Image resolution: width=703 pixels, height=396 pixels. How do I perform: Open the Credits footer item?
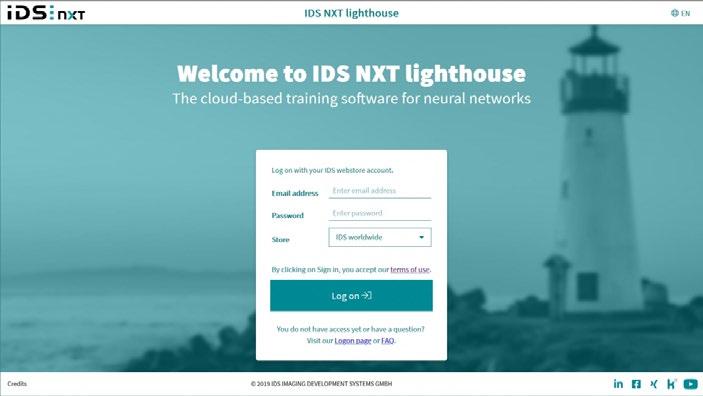pos(17,384)
